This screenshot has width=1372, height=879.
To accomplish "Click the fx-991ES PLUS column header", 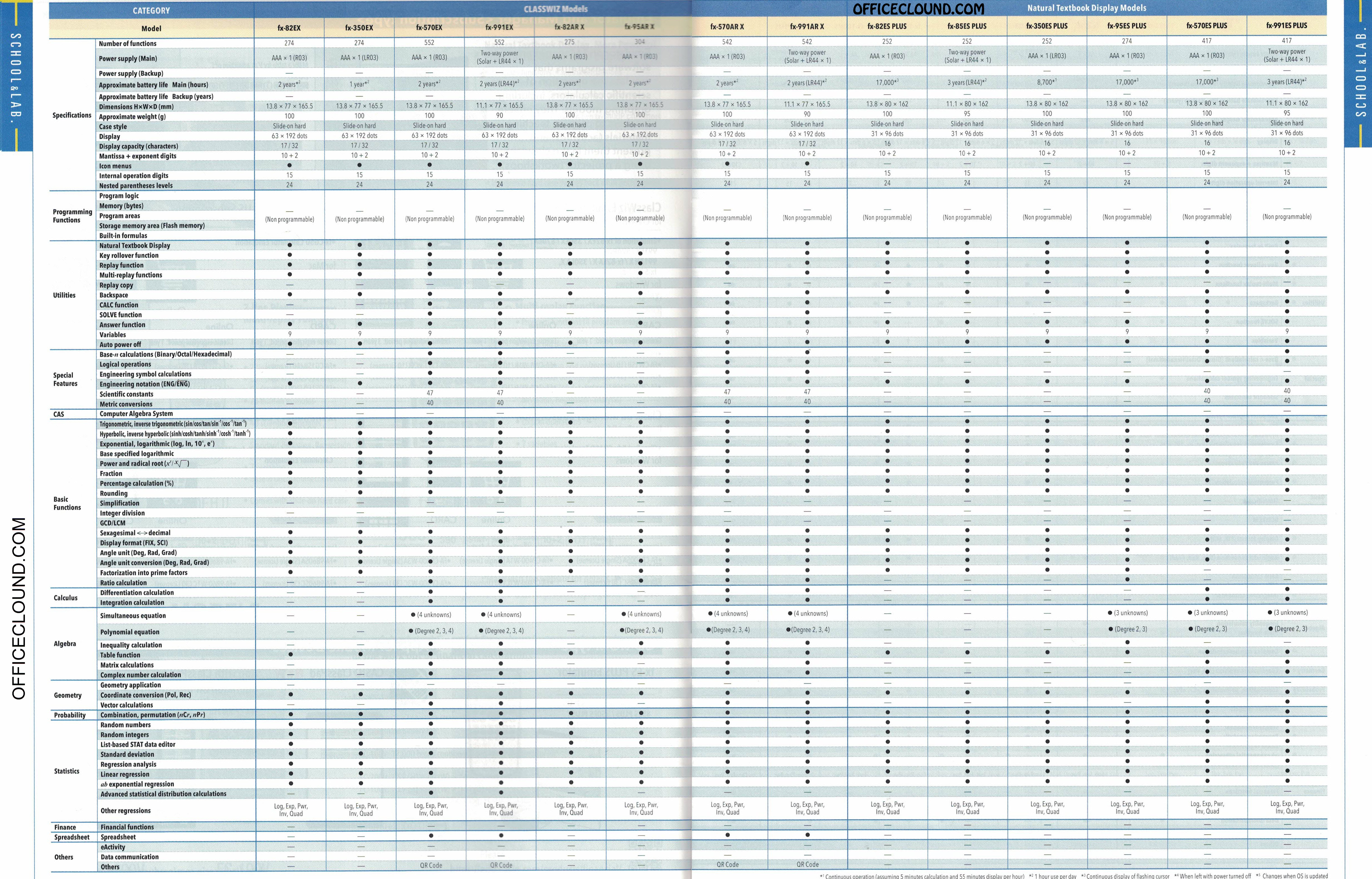I will 1286,26.
